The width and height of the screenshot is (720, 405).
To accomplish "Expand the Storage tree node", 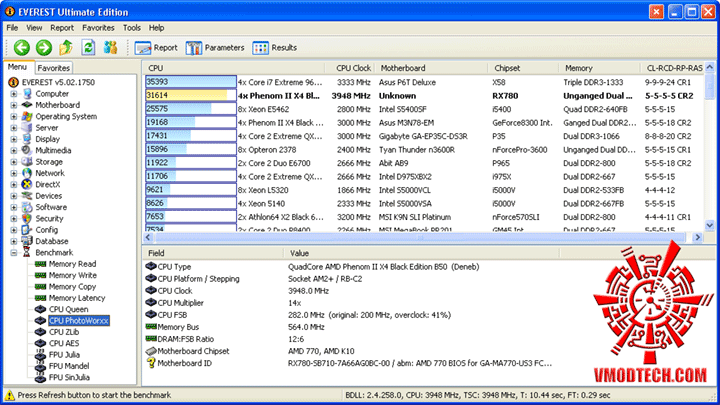I will 14,162.
